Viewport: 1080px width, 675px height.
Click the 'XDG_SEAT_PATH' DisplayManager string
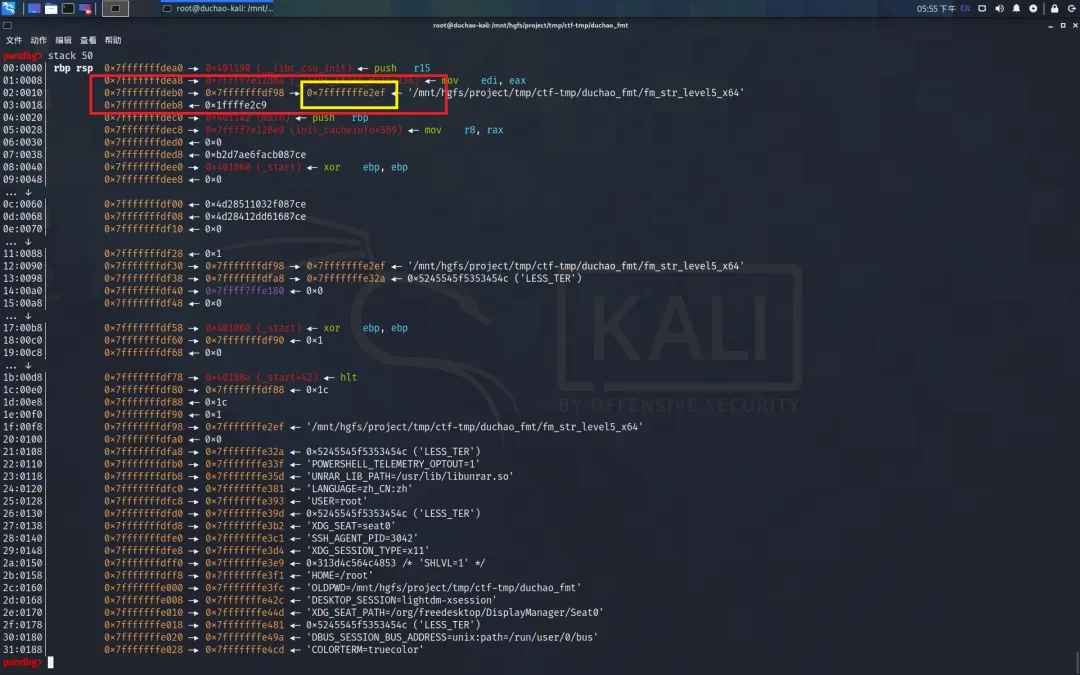455,612
